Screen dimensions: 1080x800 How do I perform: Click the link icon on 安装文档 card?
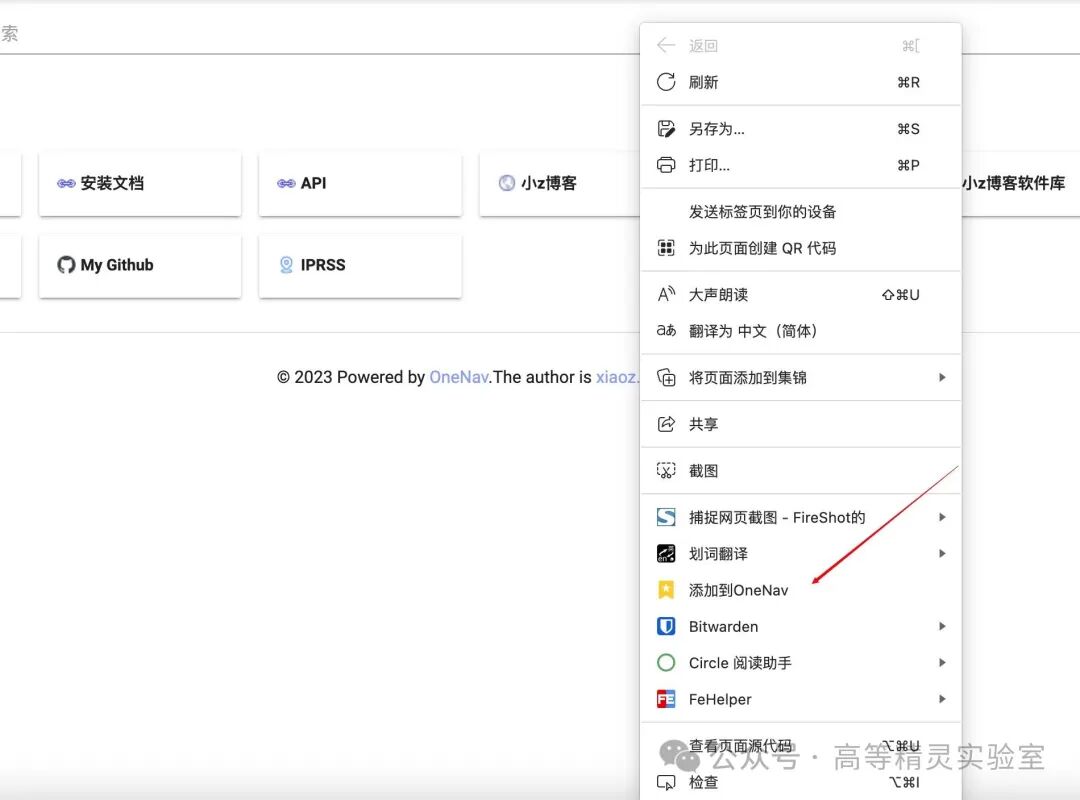pyautogui.click(x=66, y=183)
